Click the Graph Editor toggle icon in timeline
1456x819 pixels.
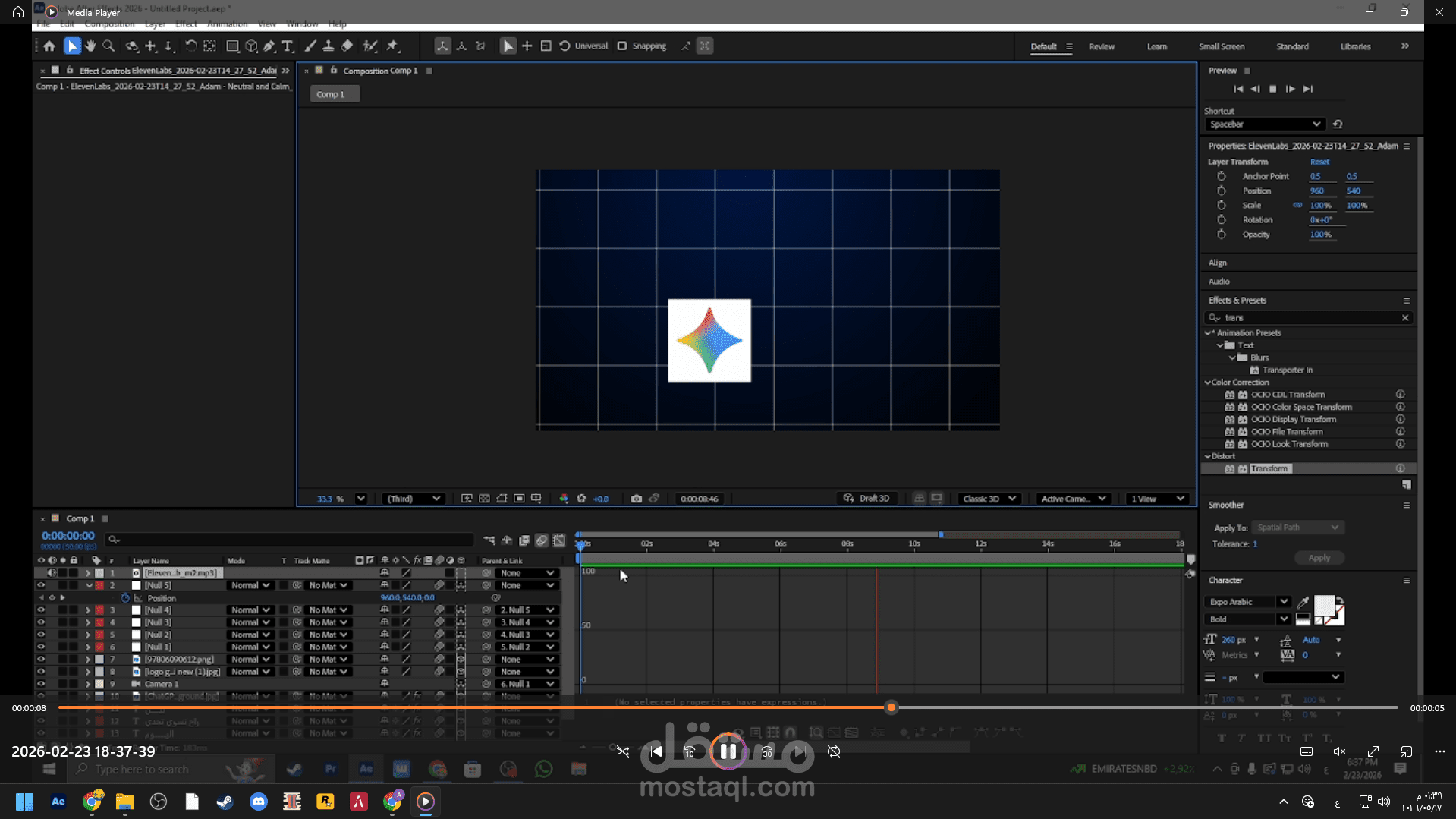(x=559, y=540)
